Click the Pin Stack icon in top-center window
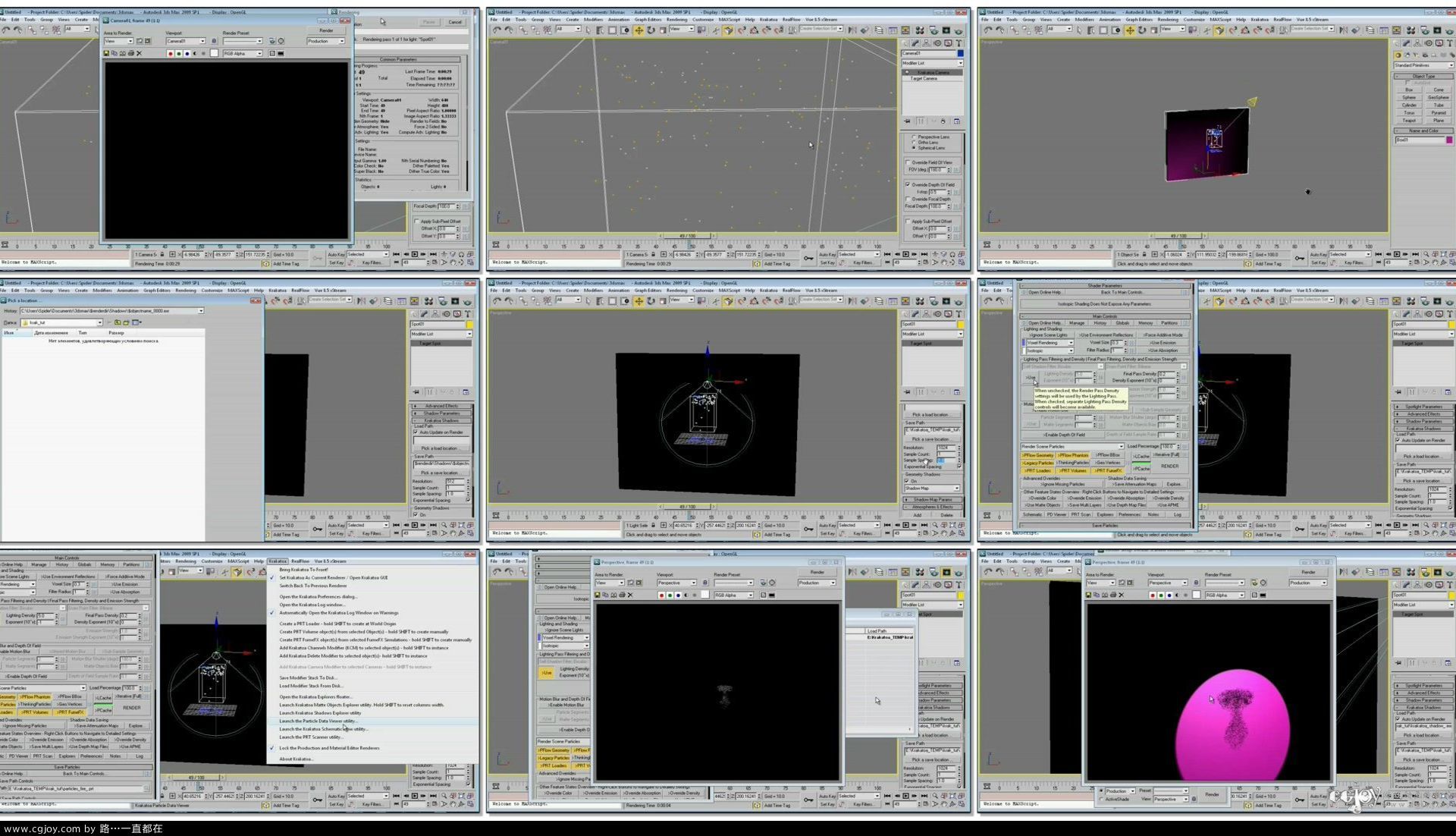1456x836 pixels. click(x=908, y=121)
